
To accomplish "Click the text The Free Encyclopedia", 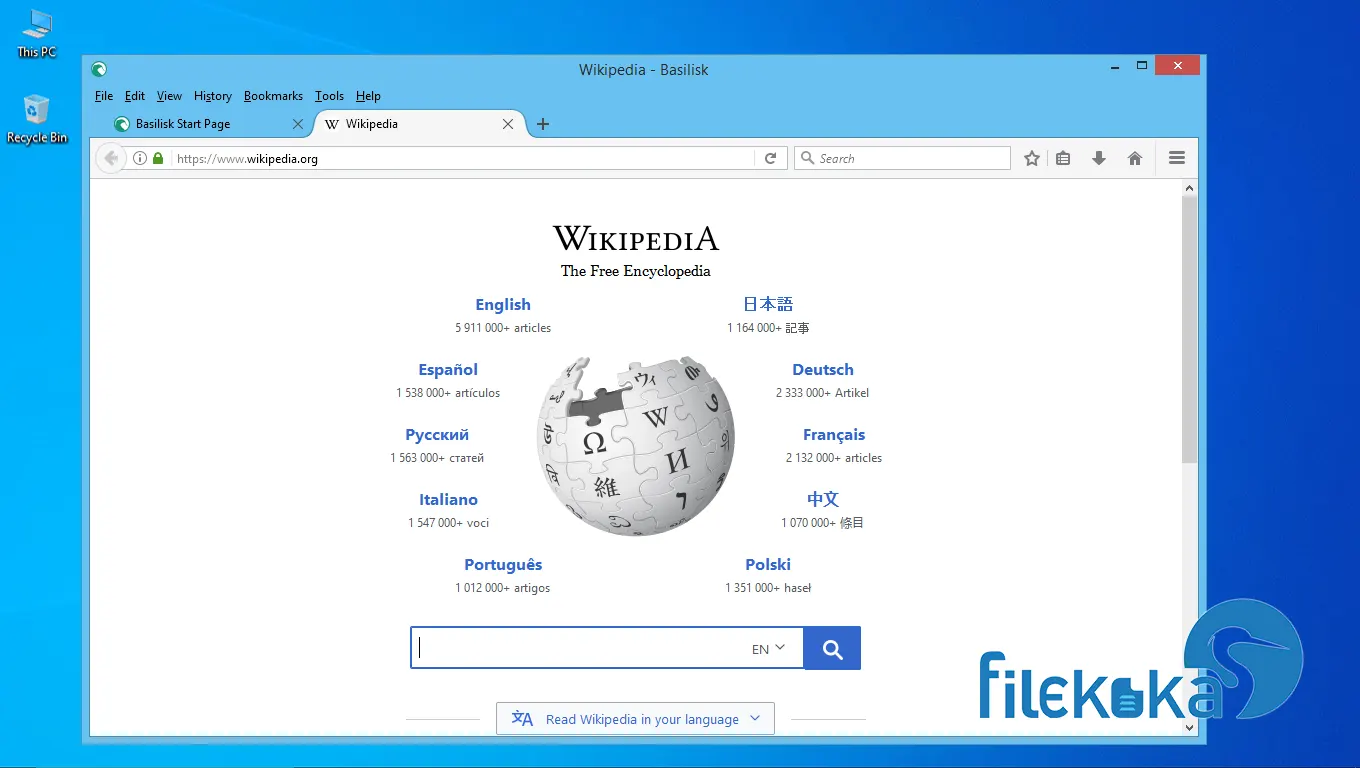I will 636,271.
